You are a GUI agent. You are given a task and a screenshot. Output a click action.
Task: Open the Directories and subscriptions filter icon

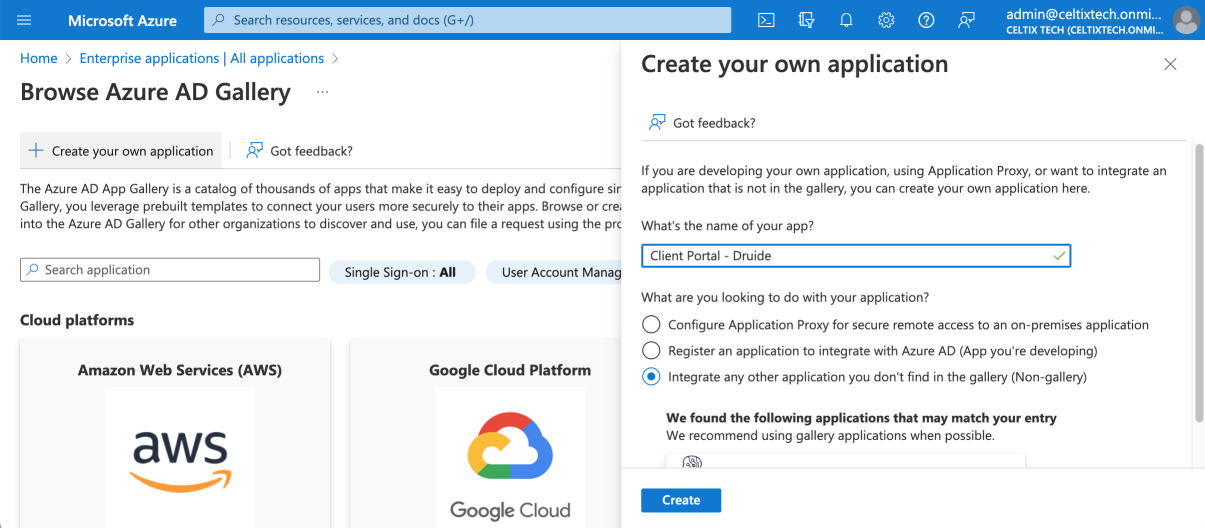(x=807, y=20)
